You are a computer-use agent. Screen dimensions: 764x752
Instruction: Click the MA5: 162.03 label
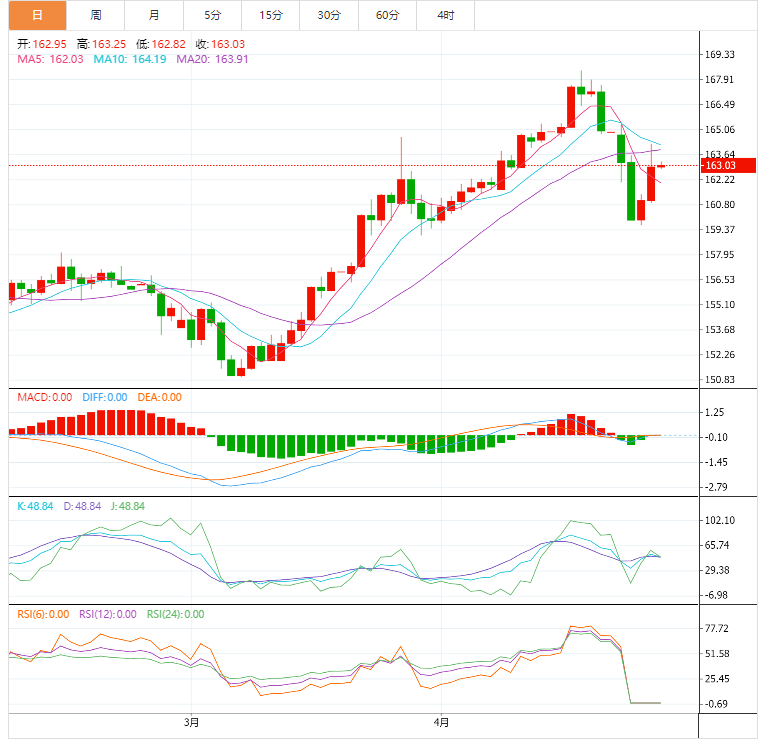(x=50, y=59)
